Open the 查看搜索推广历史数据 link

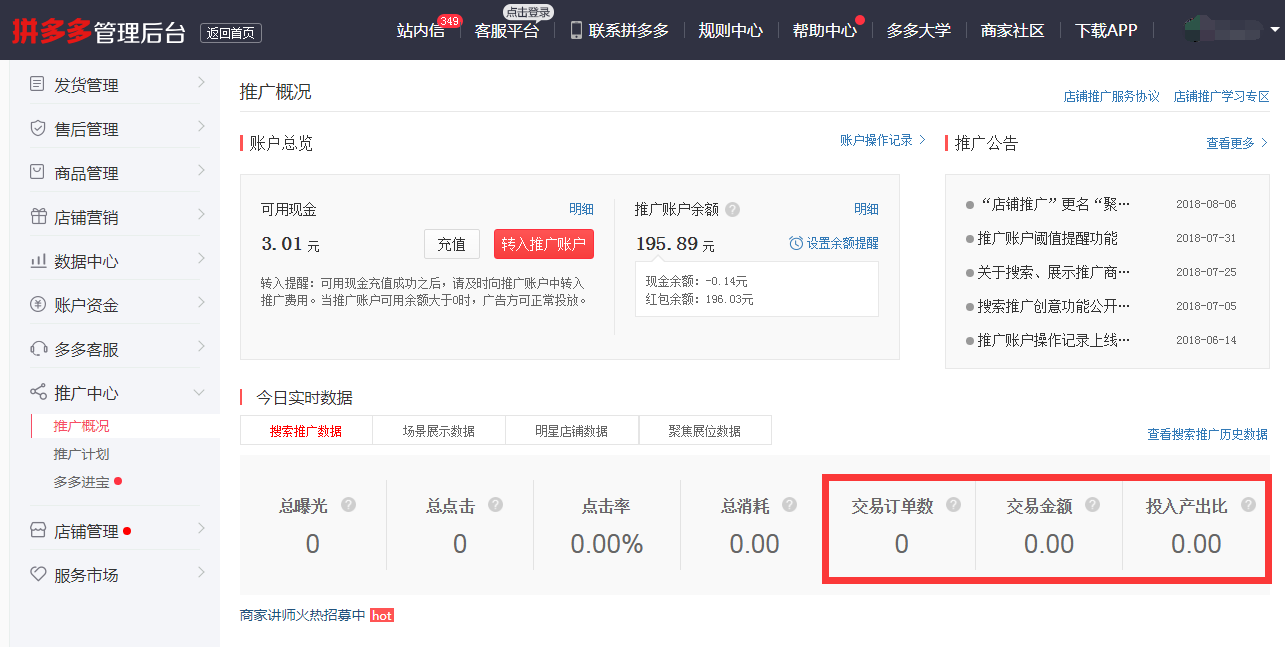[x=1208, y=434]
